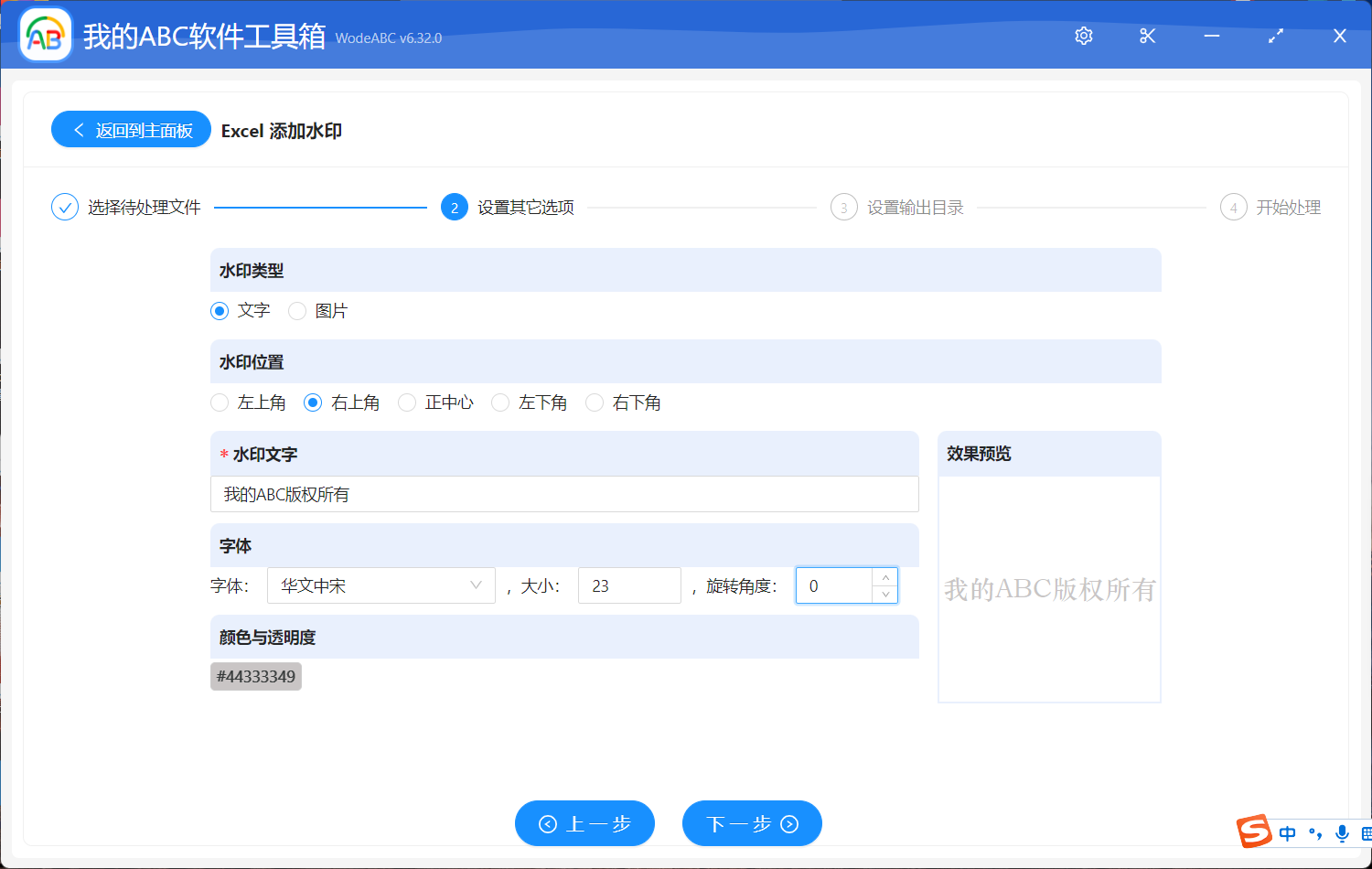Click inside the 水印文字 text field

click(x=563, y=494)
